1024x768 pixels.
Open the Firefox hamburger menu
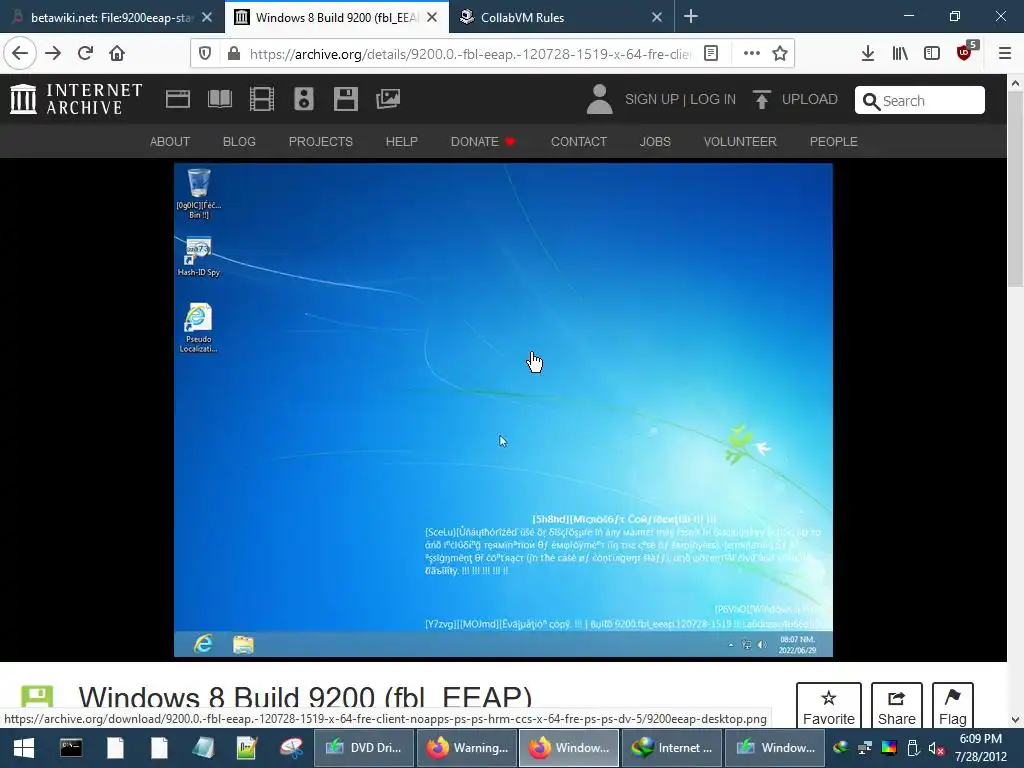point(1005,54)
